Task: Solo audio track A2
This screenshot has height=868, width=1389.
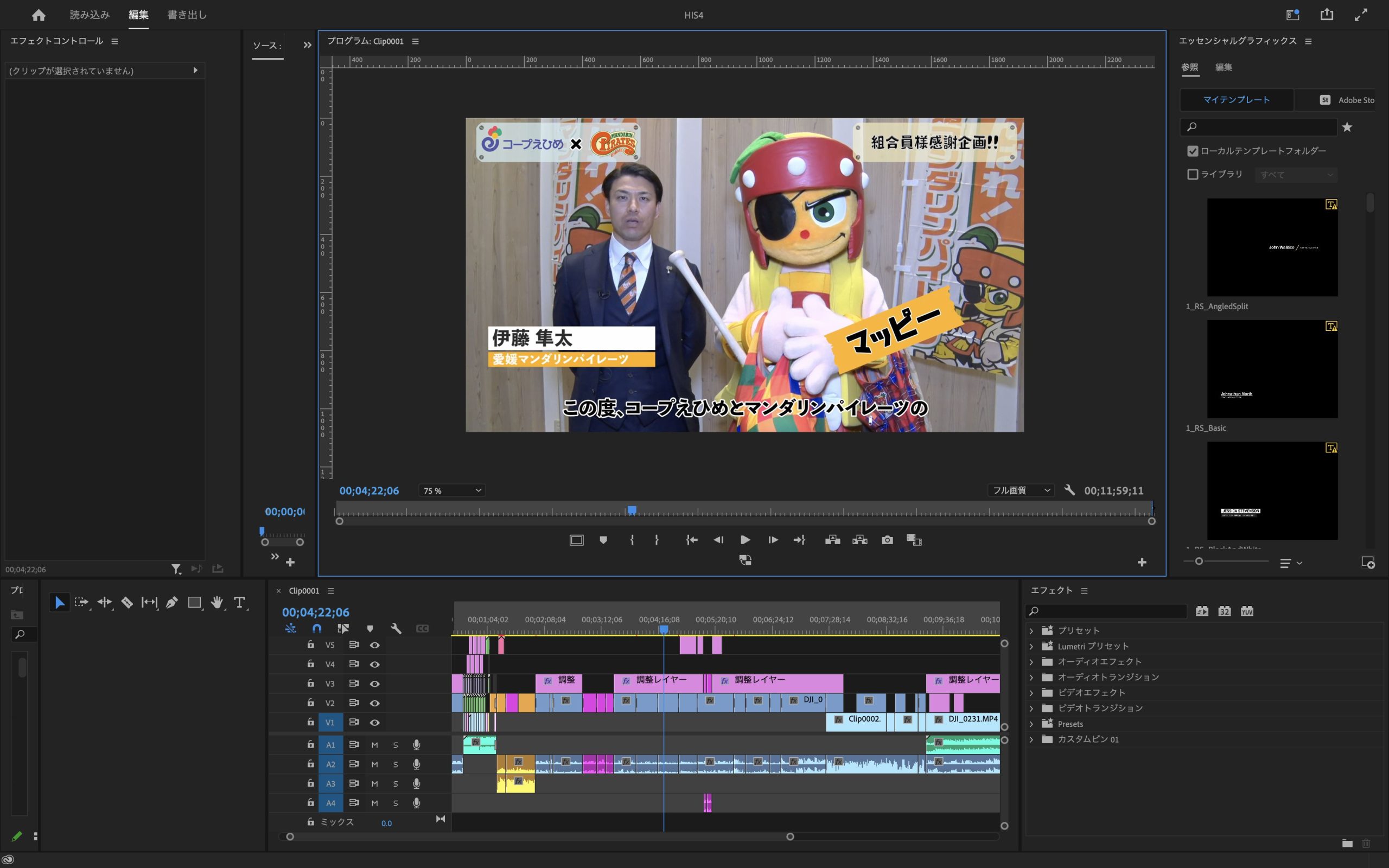Action: pyautogui.click(x=395, y=765)
